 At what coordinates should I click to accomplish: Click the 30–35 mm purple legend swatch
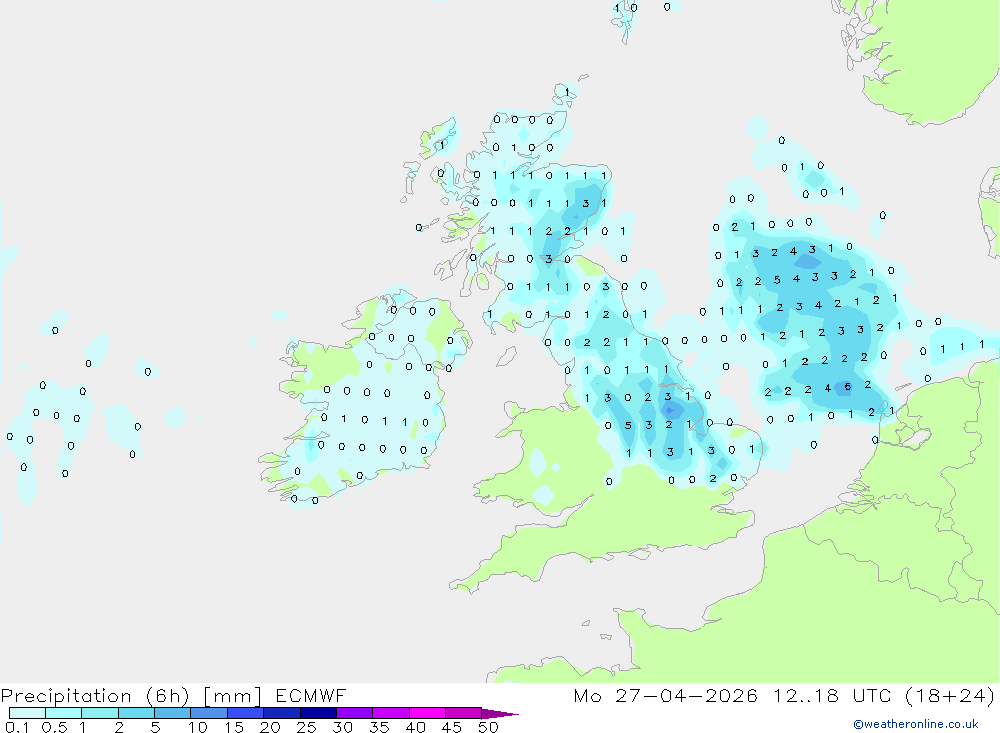pyautogui.click(x=354, y=713)
